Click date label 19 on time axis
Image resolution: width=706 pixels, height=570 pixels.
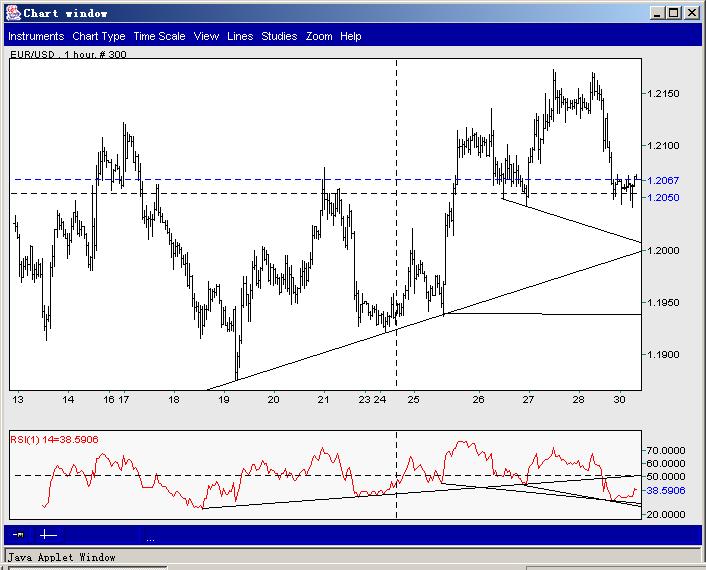pos(224,399)
